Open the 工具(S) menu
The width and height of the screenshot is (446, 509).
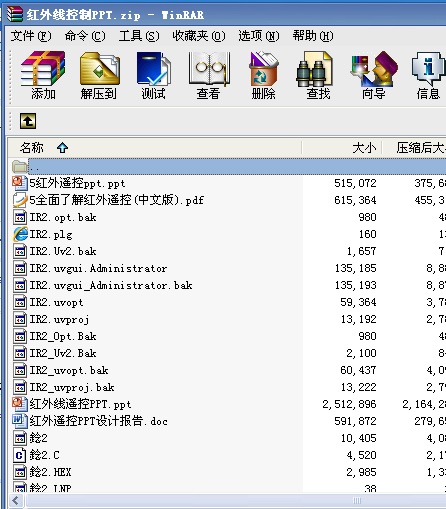point(139,36)
